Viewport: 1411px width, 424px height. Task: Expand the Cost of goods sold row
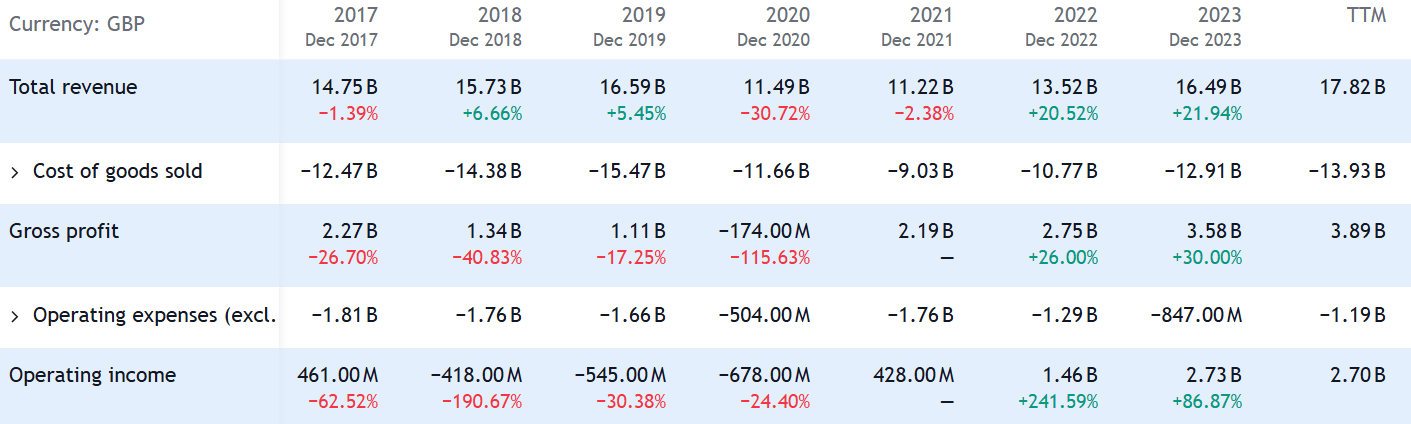click(15, 172)
